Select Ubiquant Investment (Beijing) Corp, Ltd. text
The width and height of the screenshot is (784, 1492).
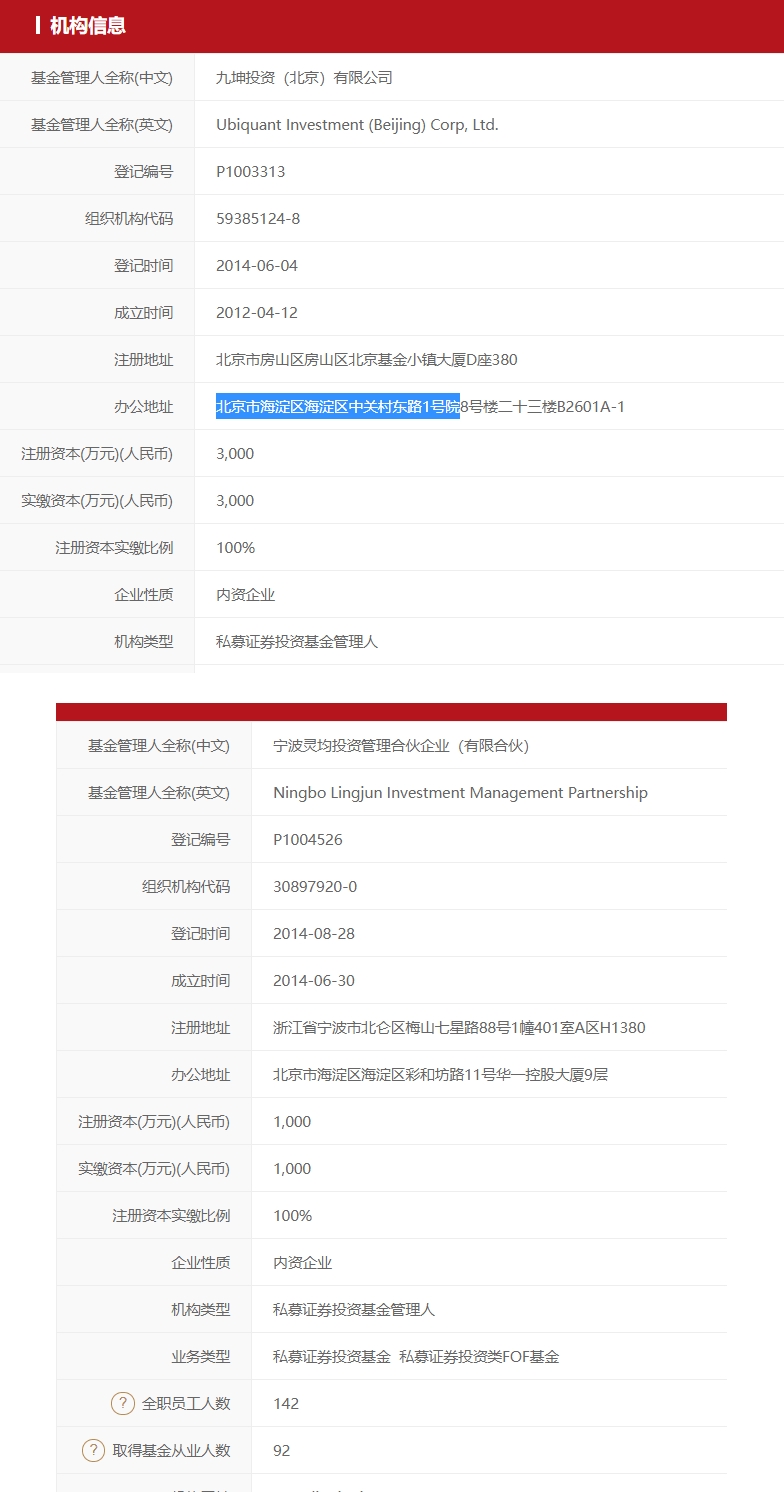click(357, 124)
